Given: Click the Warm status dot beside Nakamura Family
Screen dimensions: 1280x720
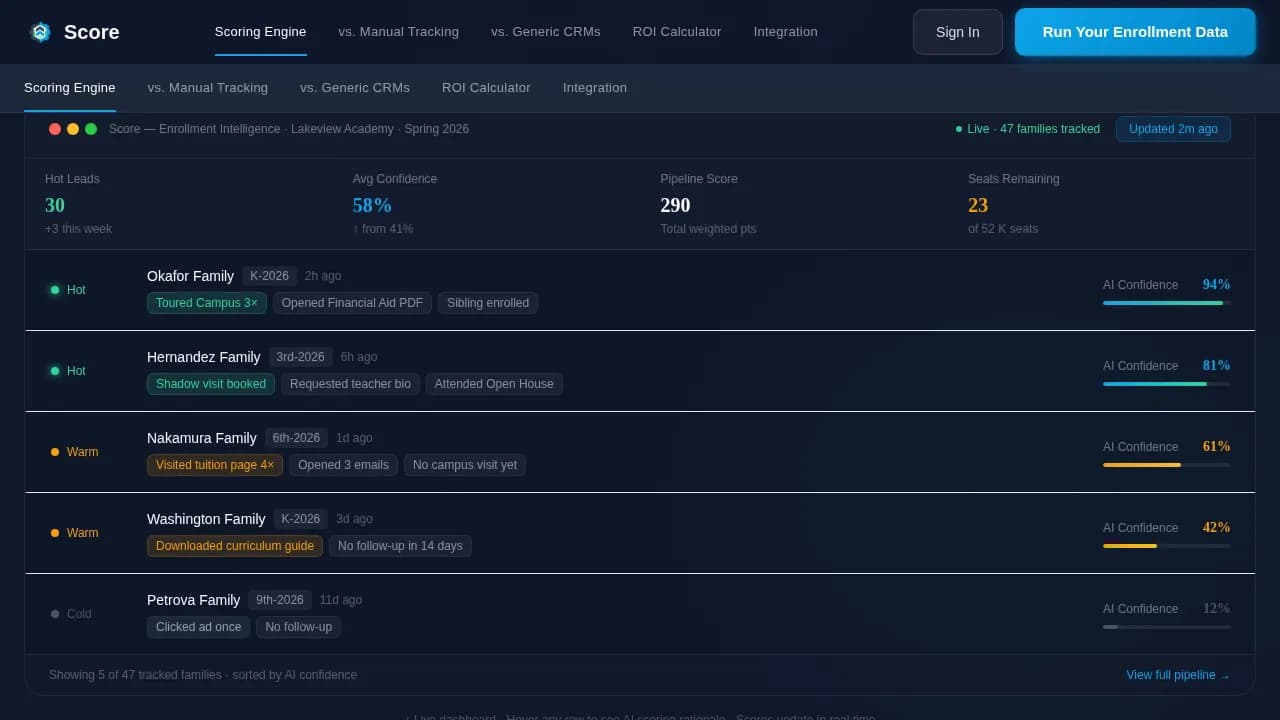Looking at the screenshot, I should click(x=56, y=452).
